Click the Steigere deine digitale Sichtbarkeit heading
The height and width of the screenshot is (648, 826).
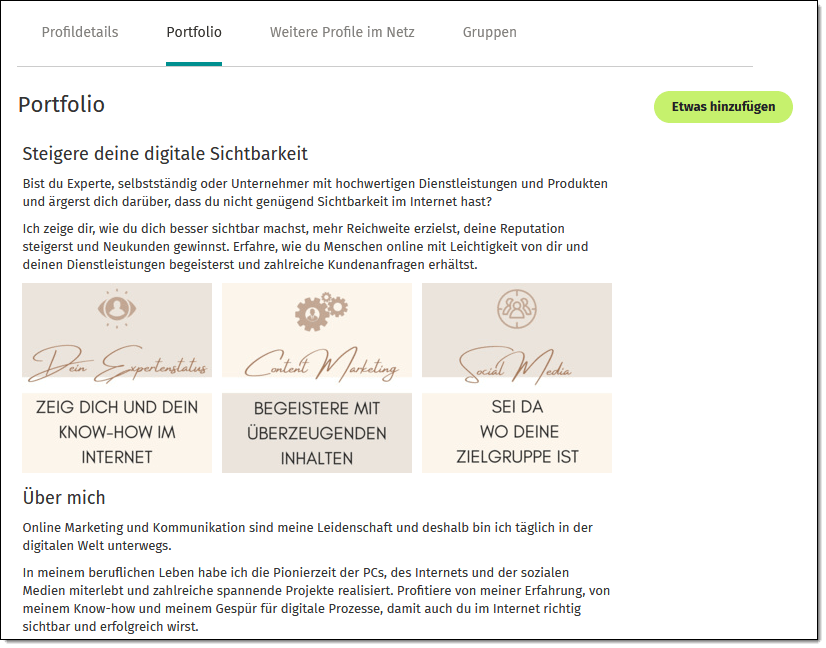pos(165,153)
